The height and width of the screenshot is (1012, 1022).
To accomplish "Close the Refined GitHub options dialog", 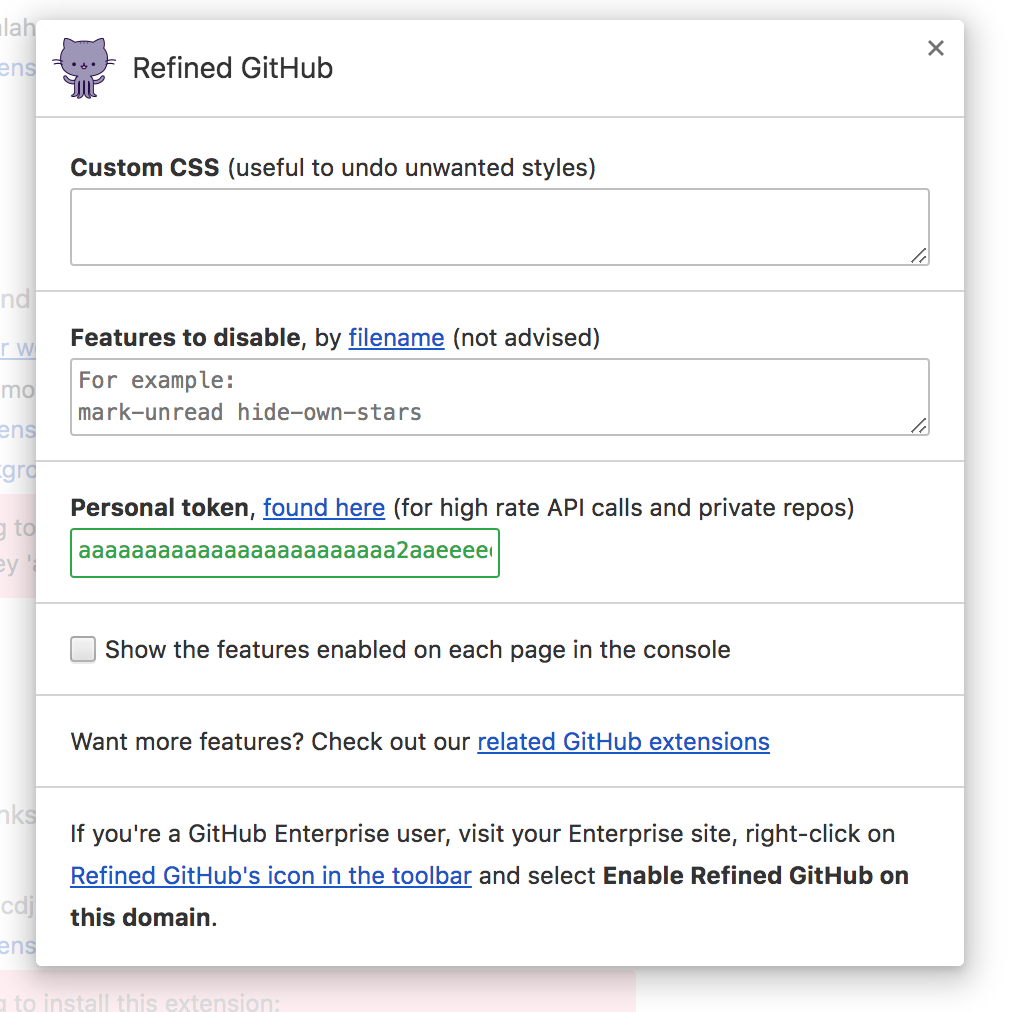I will [935, 48].
